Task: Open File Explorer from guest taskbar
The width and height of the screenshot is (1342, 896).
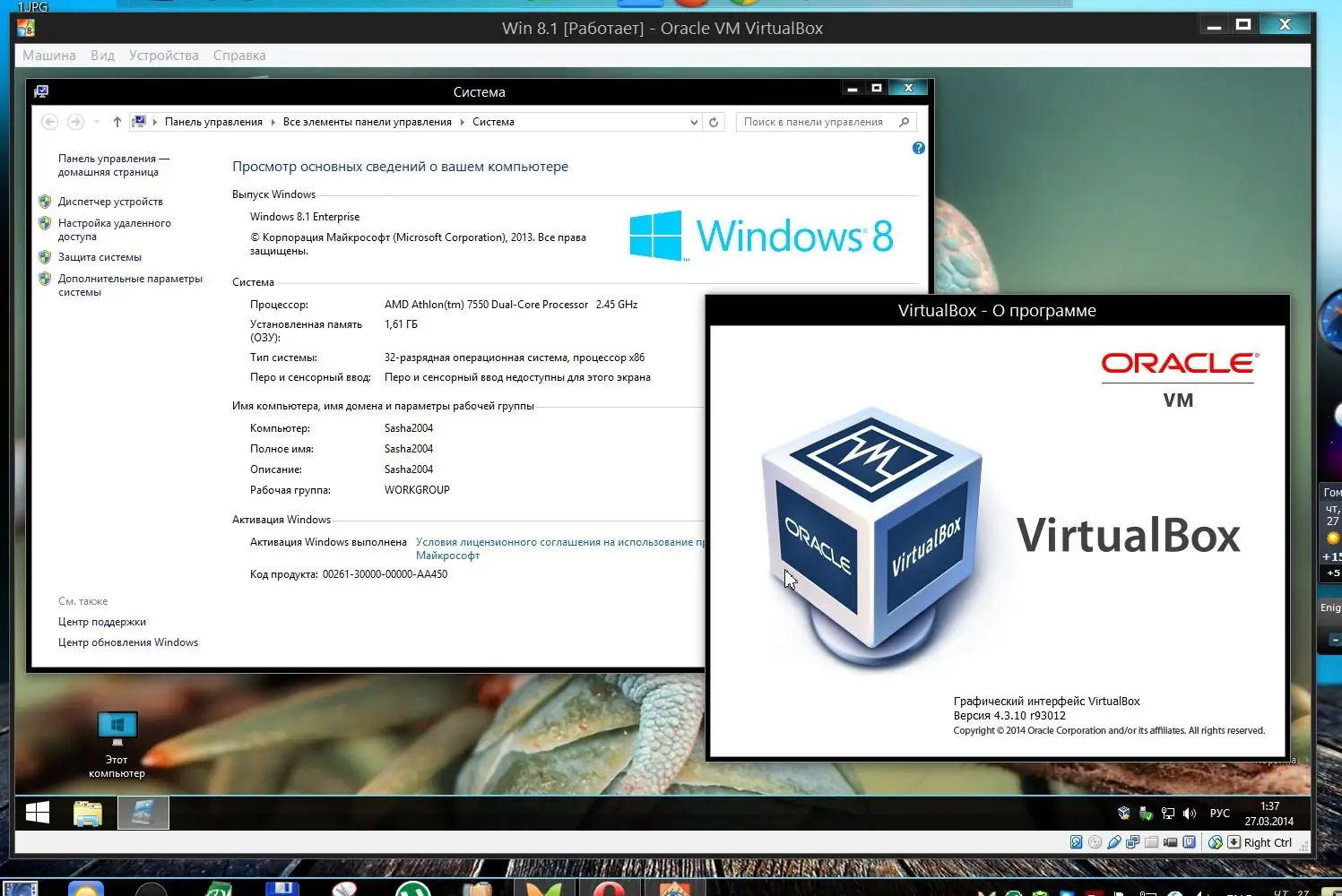Action: pos(88,813)
